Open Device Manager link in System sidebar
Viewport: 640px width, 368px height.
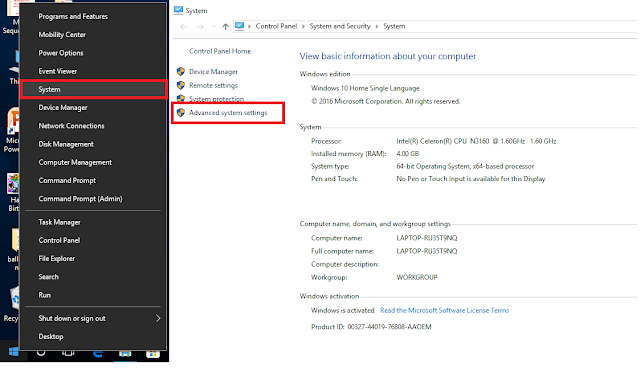pyautogui.click(x=213, y=72)
